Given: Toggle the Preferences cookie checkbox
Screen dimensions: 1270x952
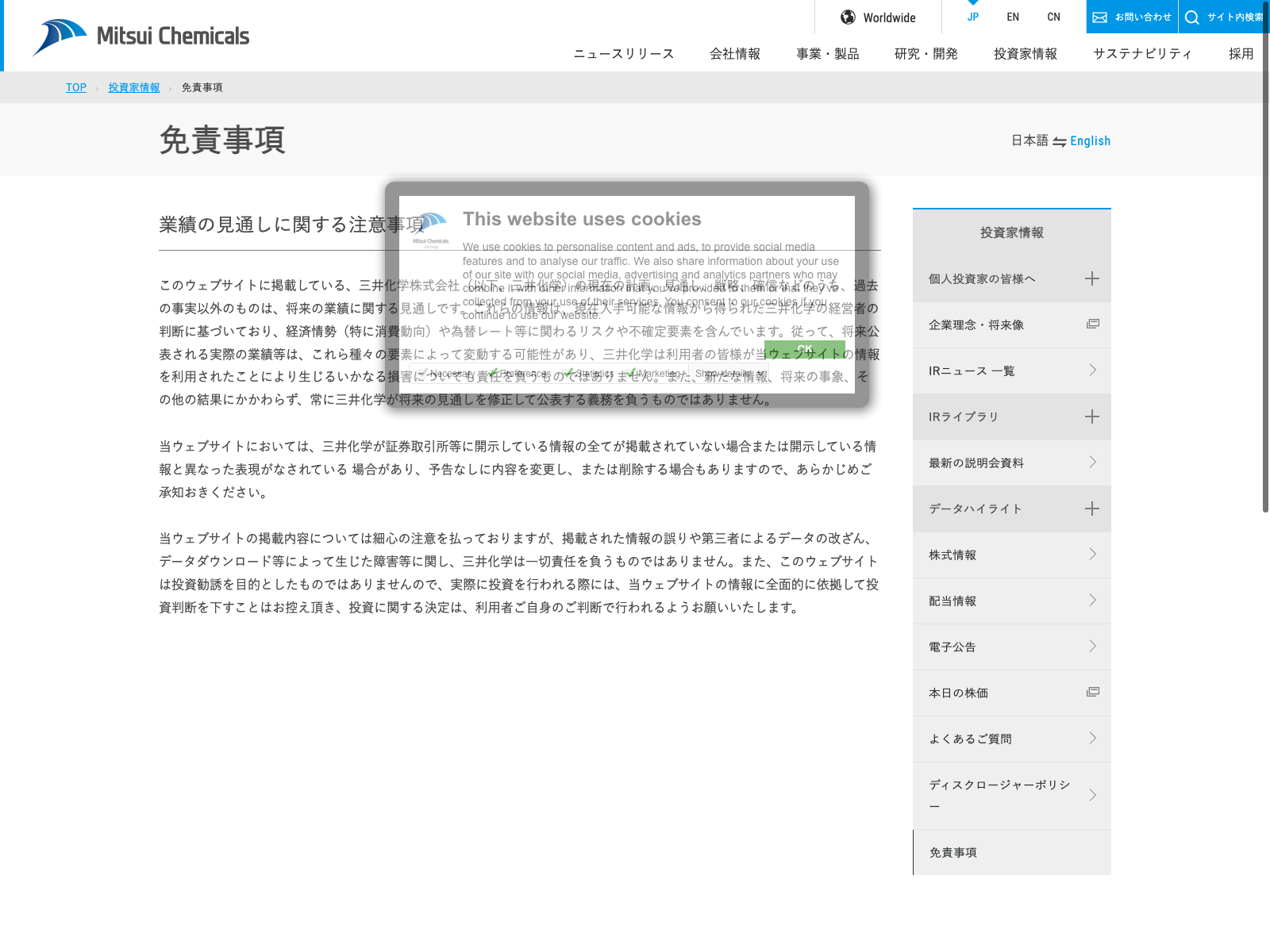Looking at the screenshot, I should 494,373.
